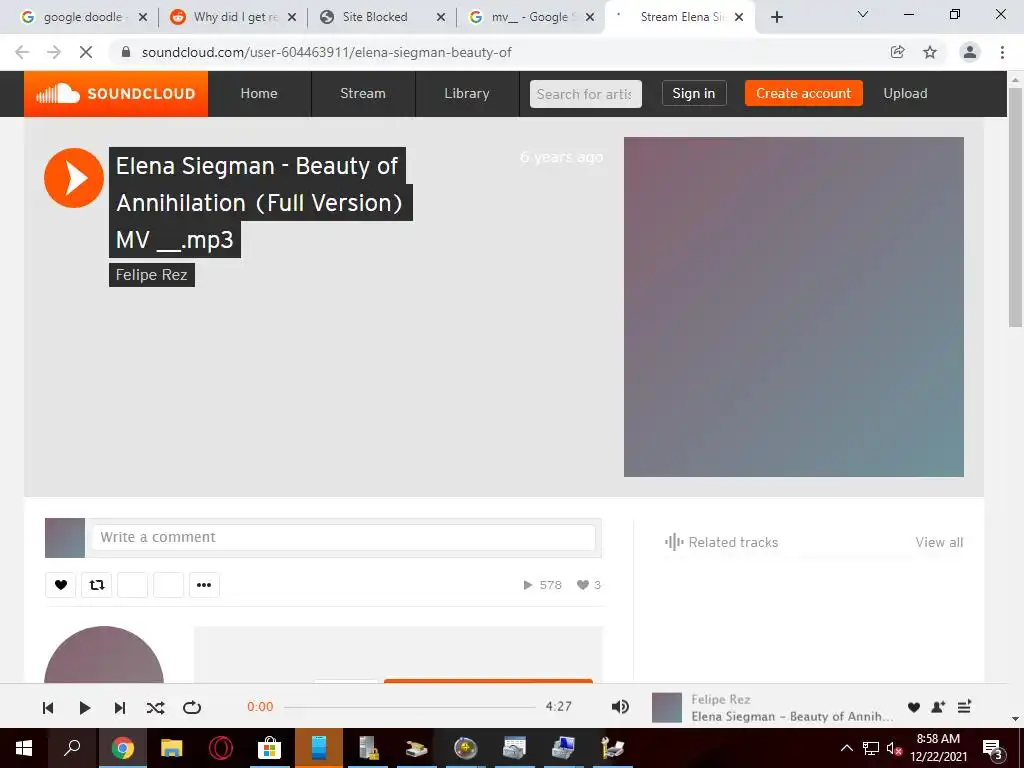Click the page vertical scrollbar
Image resolution: width=1024 pixels, height=768 pixels.
pyautogui.click(x=1015, y=206)
